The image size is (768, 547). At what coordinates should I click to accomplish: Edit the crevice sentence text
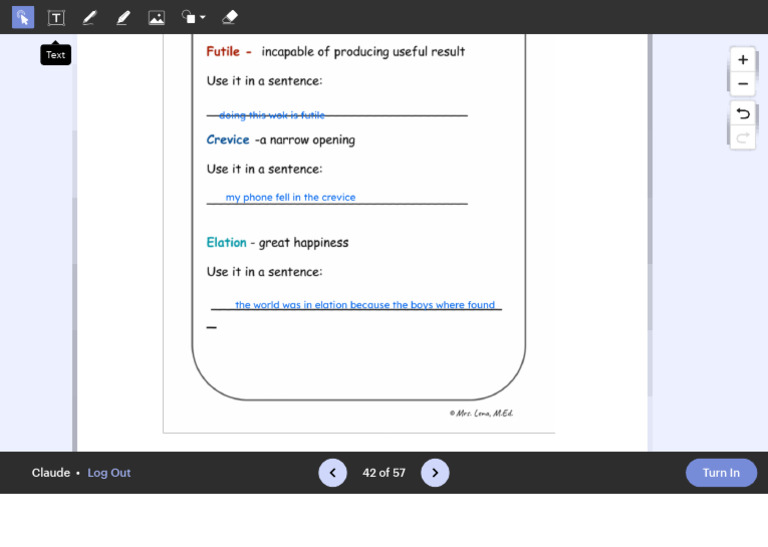tap(290, 198)
